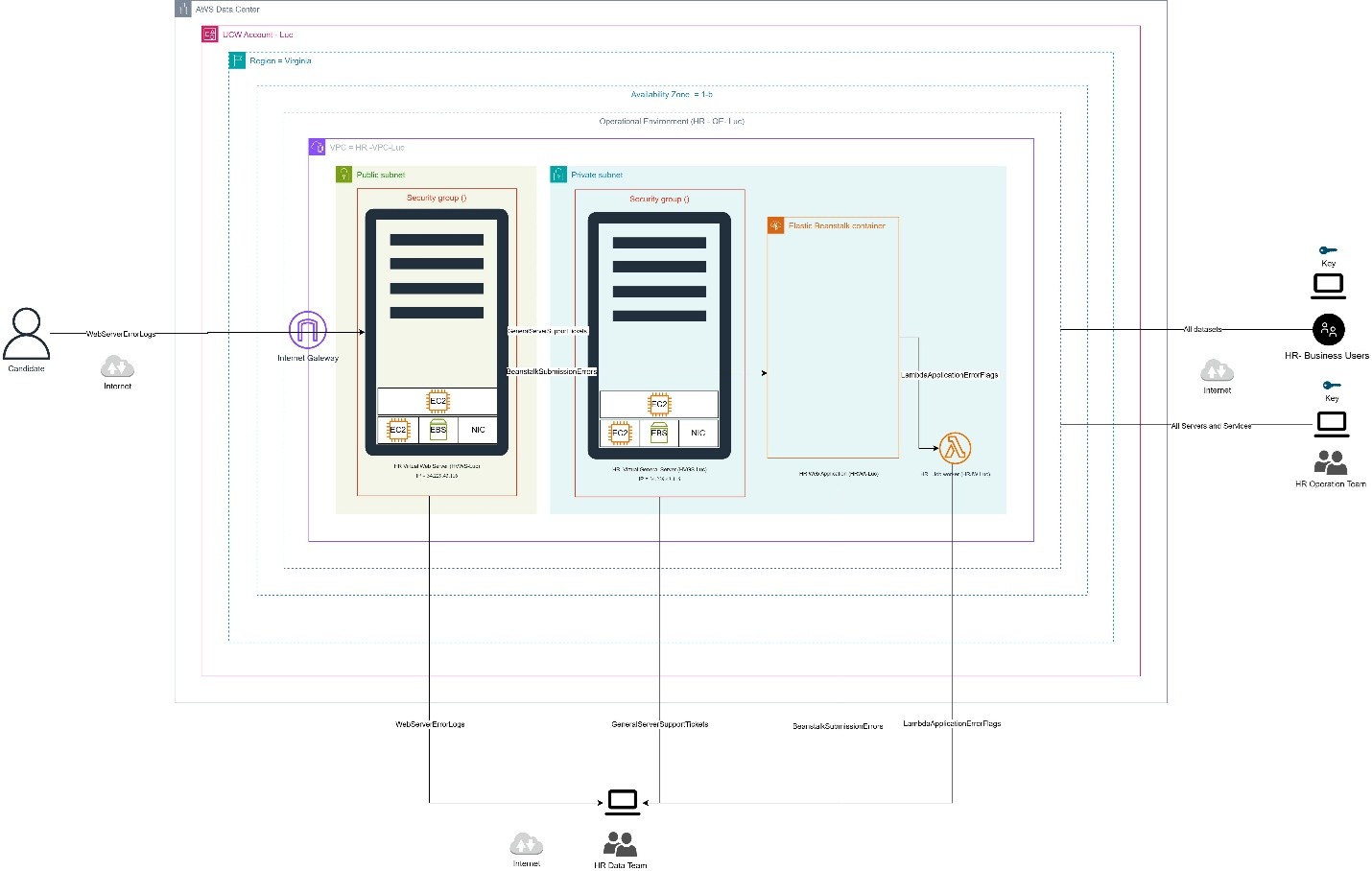Select the Region Virginia flag icon
Image resolution: width=1372 pixels, height=871 pixels.
(x=237, y=60)
